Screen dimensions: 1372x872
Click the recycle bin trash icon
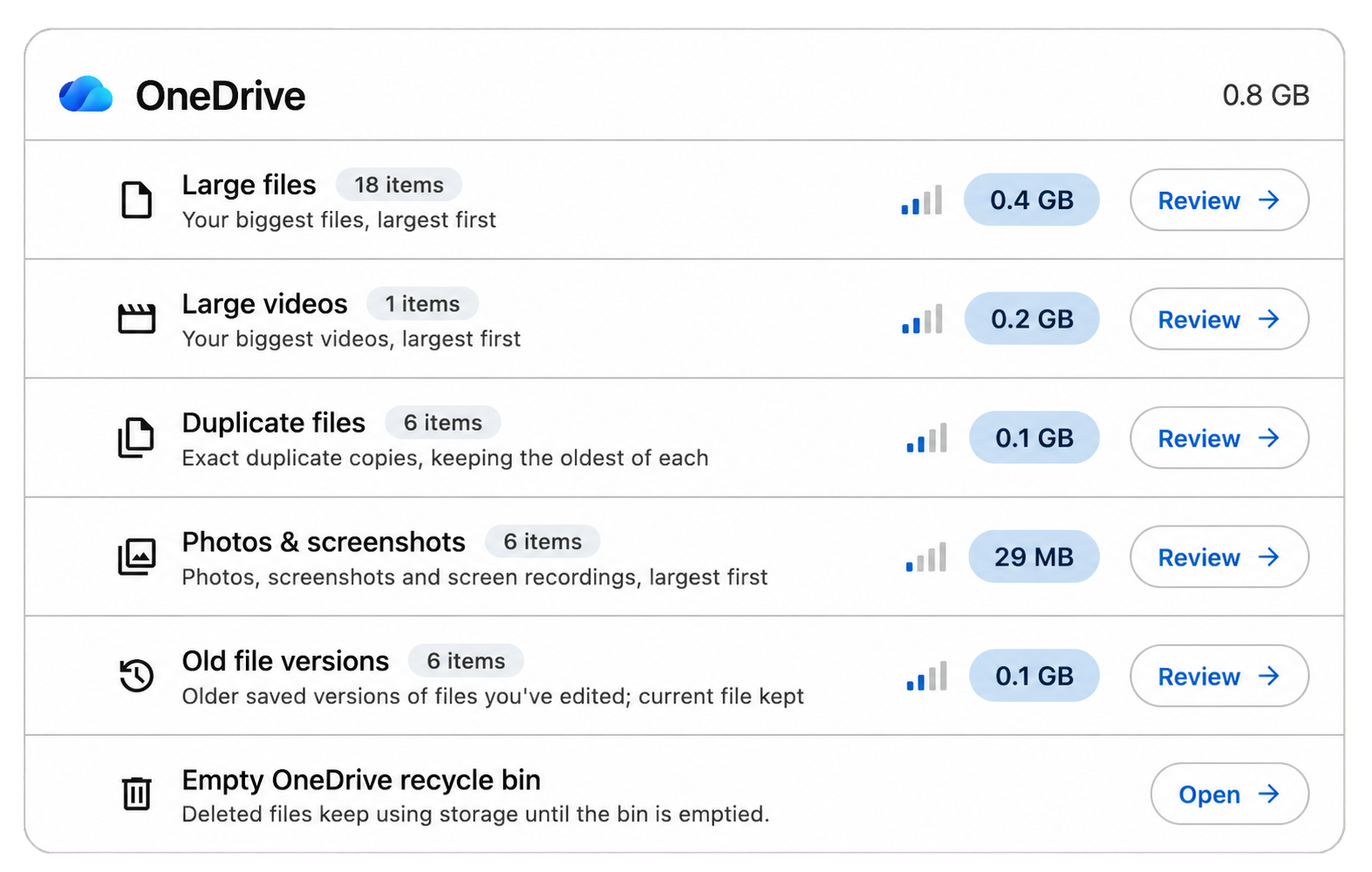[x=136, y=794]
